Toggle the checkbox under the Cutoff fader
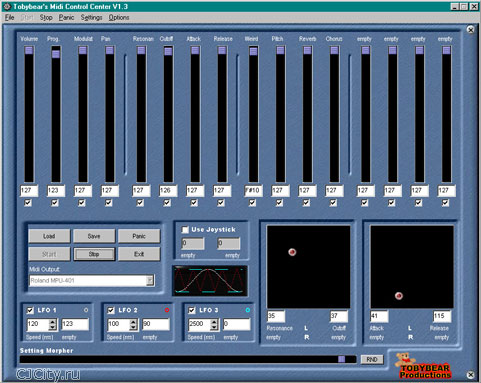The height and width of the screenshot is (383, 481). 167,203
